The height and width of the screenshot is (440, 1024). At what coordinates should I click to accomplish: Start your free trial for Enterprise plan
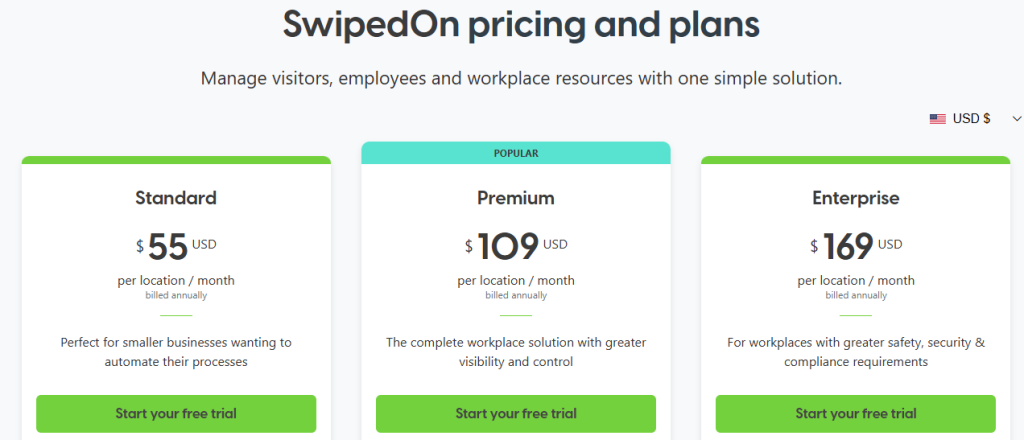856,413
